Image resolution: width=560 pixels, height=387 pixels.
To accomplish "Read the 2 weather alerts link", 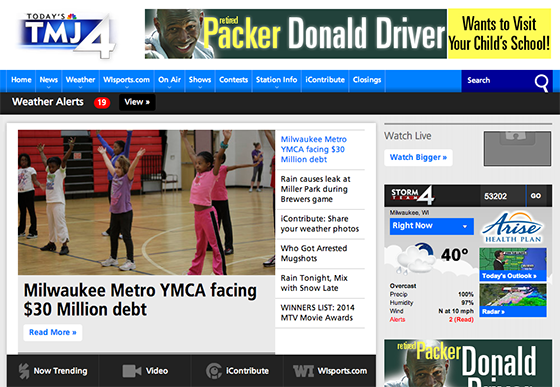I will click(461, 320).
